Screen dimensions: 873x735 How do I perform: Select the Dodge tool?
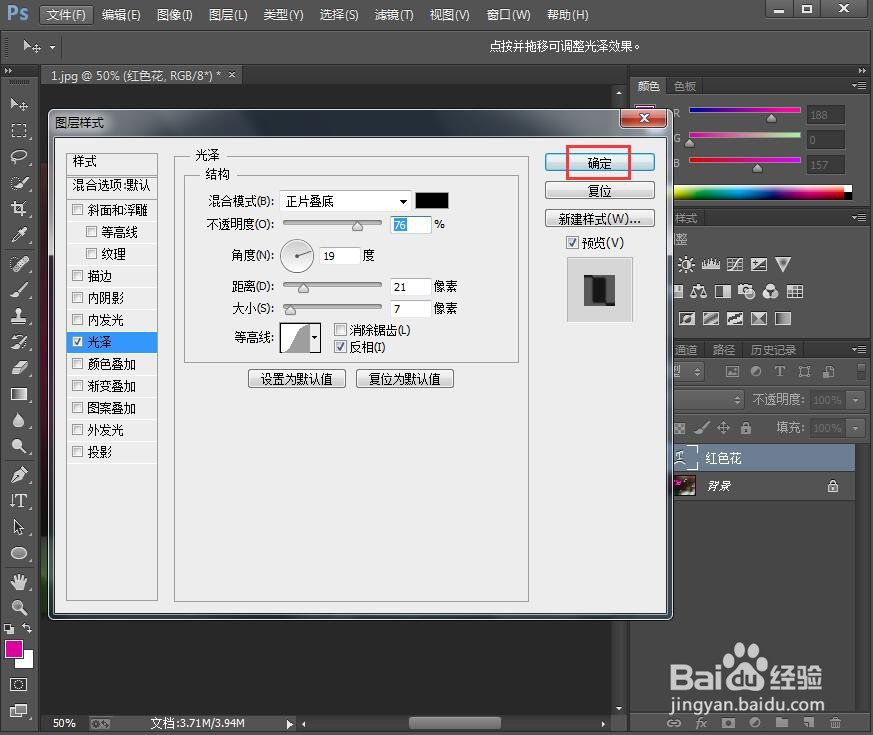click(19, 445)
